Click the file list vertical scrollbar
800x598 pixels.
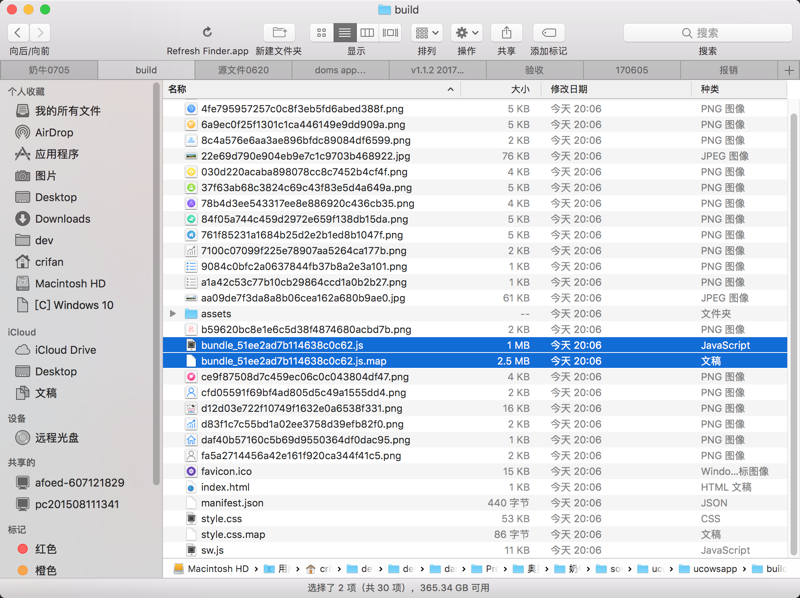point(793,334)
